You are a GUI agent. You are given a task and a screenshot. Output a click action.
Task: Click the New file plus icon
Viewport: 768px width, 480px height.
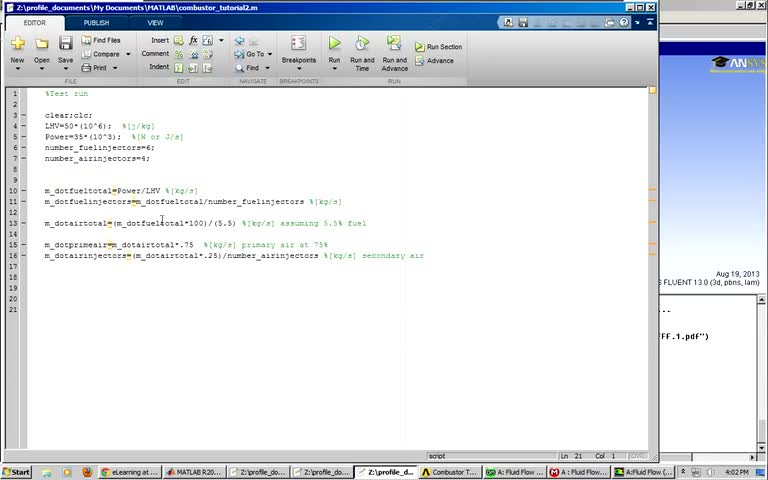click(18, 44)
